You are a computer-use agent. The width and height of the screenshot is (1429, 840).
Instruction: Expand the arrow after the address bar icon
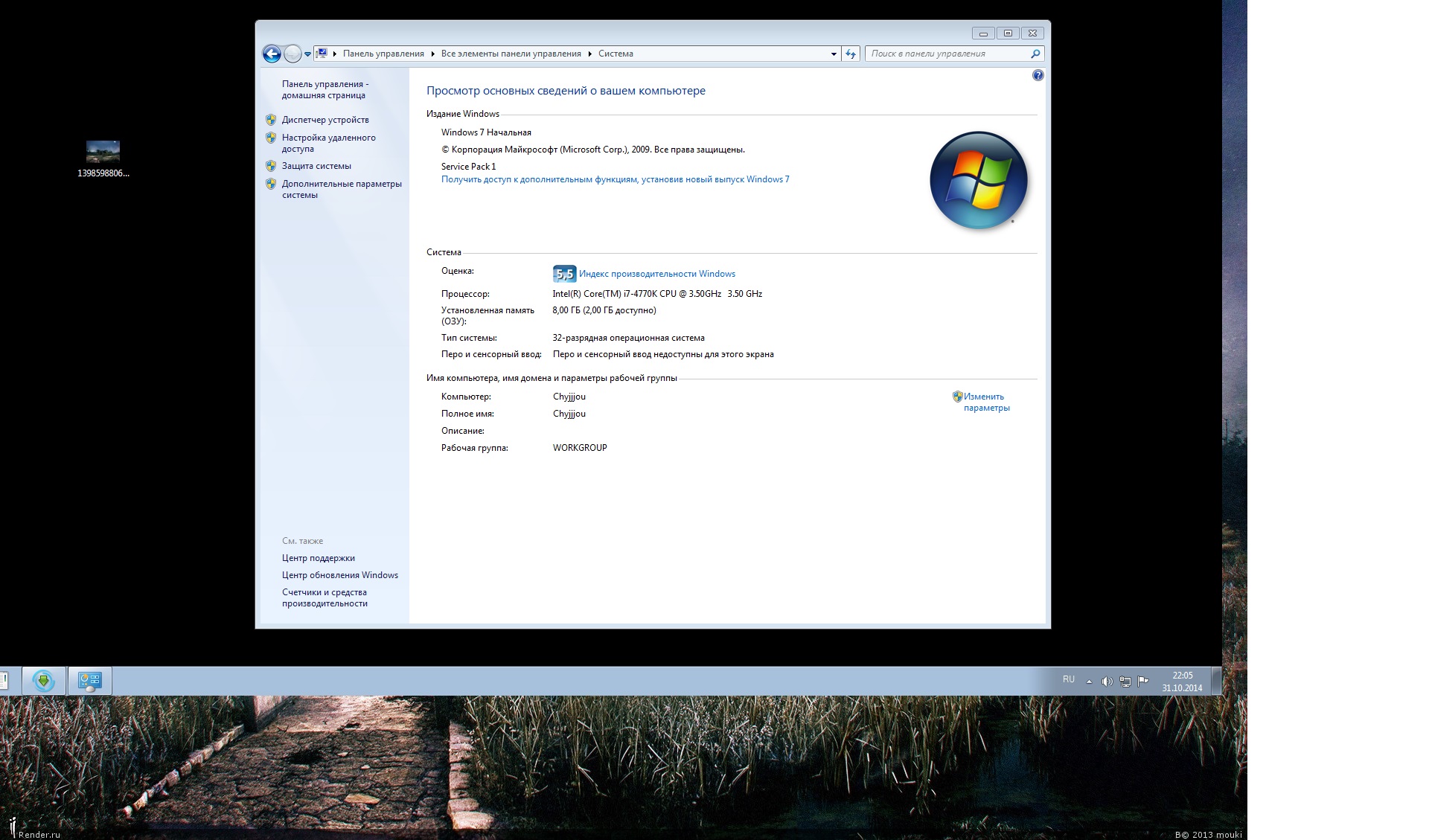coord(335,54)
